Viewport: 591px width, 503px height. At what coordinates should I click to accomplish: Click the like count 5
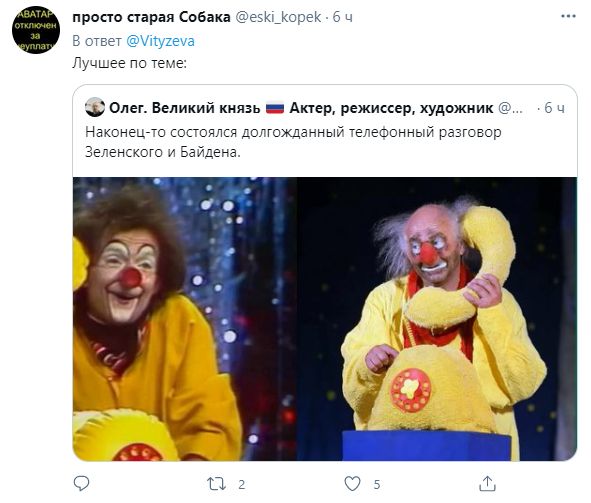point(377,484)
